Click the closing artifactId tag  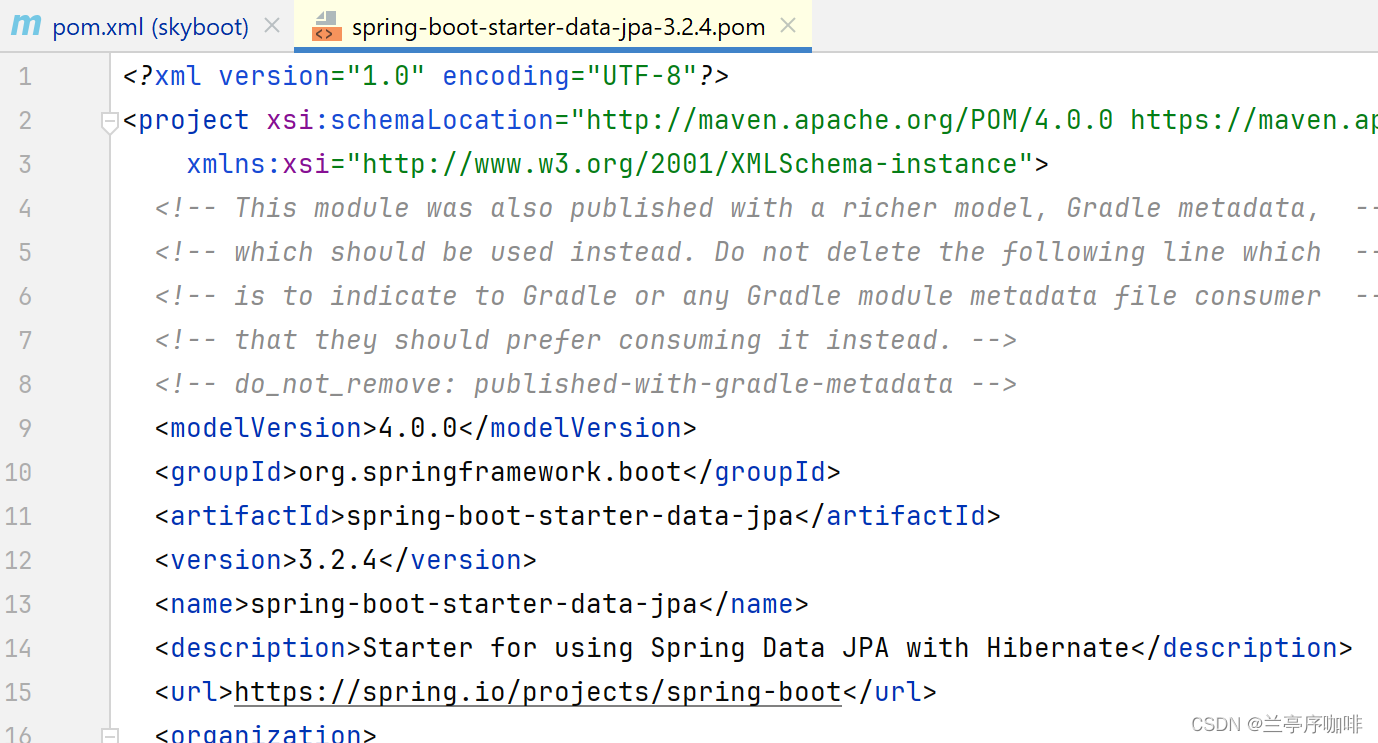pyautogui.click(x=898, y=516)
